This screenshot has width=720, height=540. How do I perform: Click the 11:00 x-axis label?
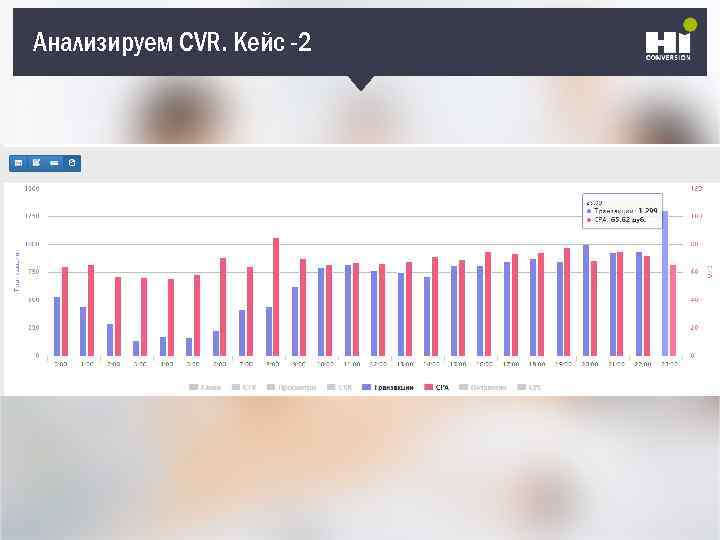[x=352, y=364]
